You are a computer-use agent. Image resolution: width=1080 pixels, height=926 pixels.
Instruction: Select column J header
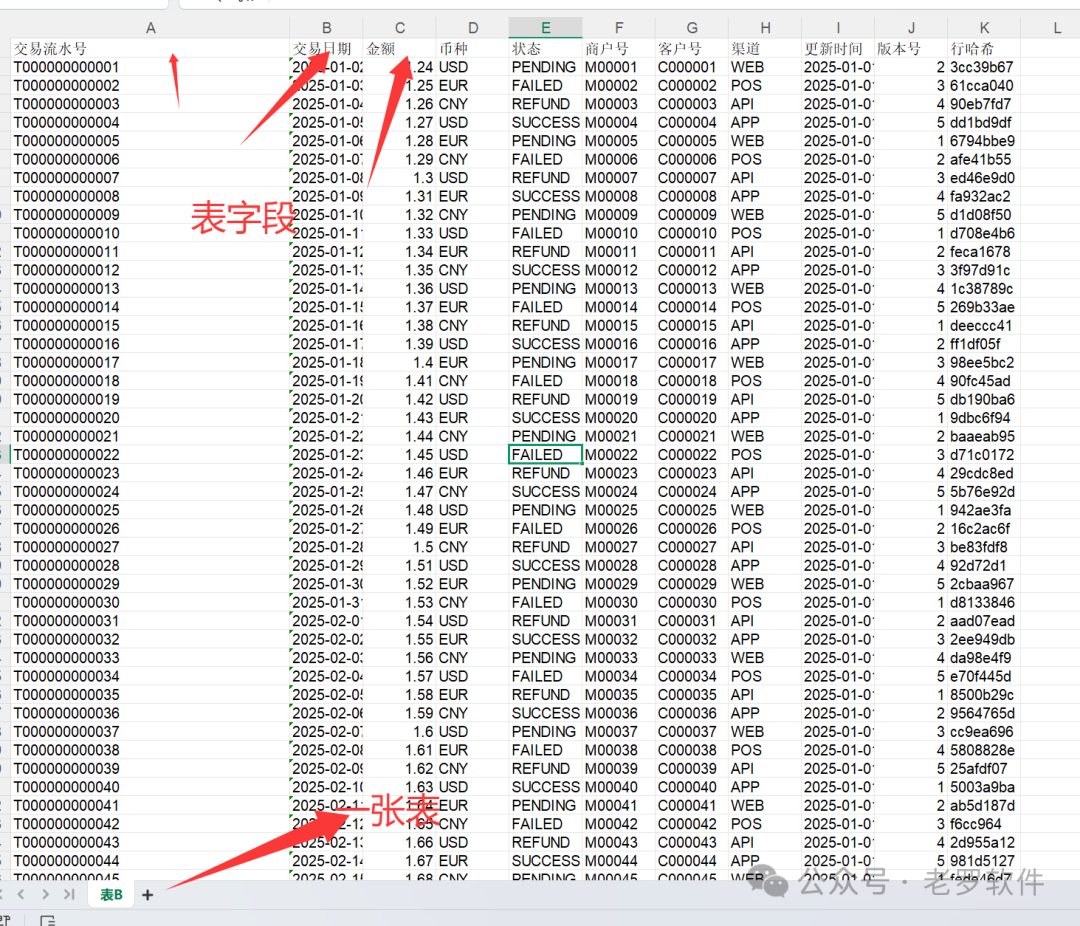[911, 28]
